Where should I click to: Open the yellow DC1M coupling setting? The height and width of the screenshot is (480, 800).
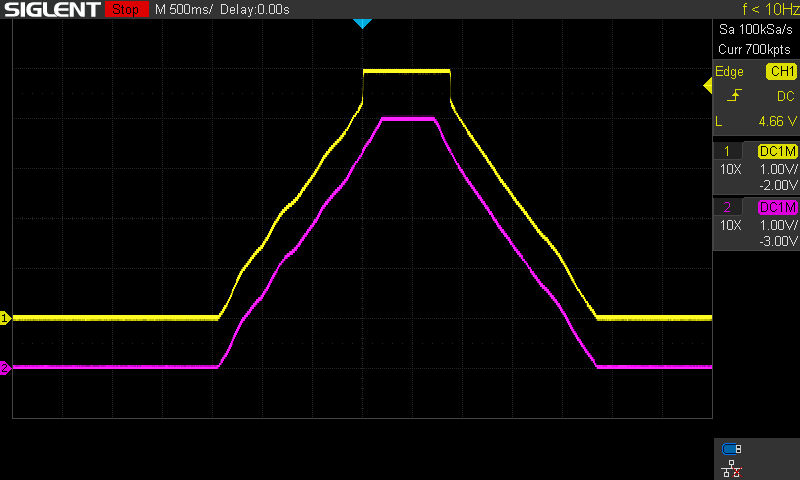(777, 151)
